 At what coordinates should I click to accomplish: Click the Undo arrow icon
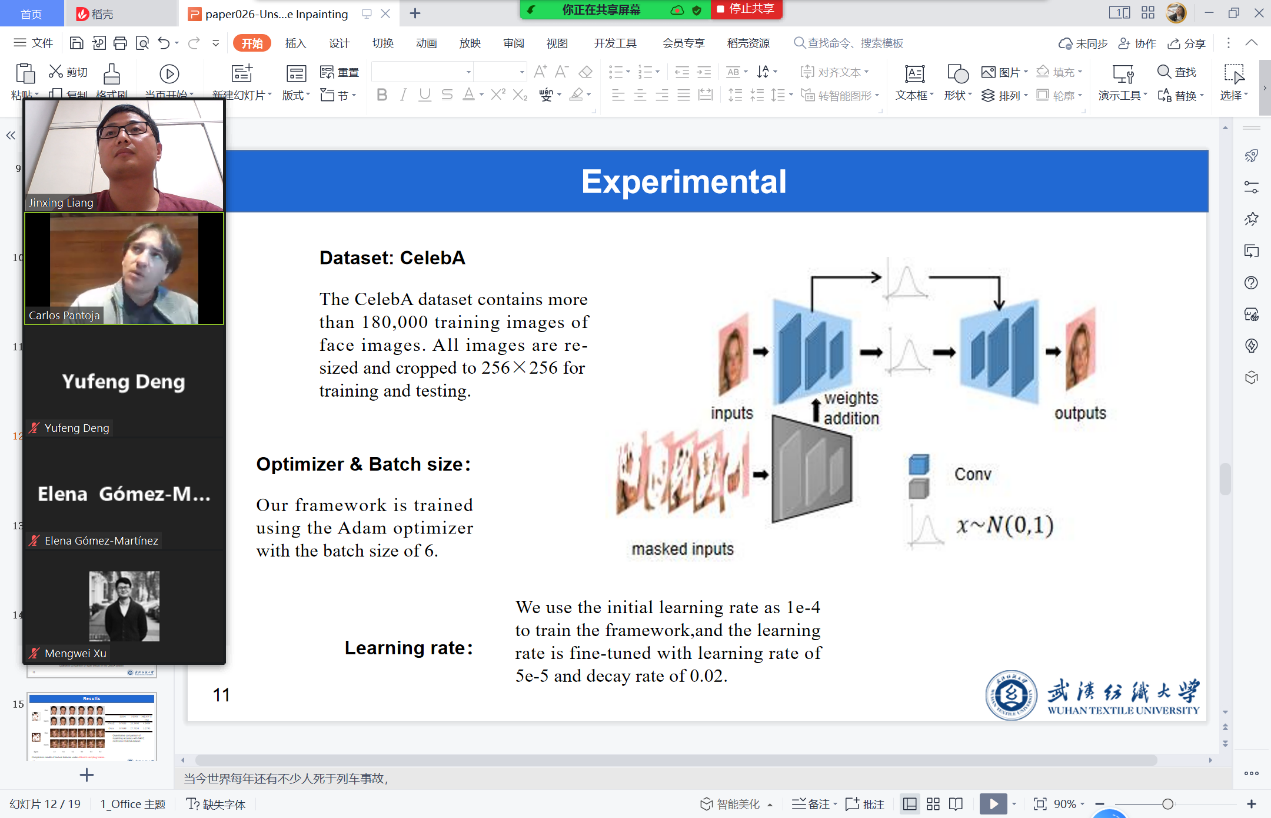(x=163, y=43)
